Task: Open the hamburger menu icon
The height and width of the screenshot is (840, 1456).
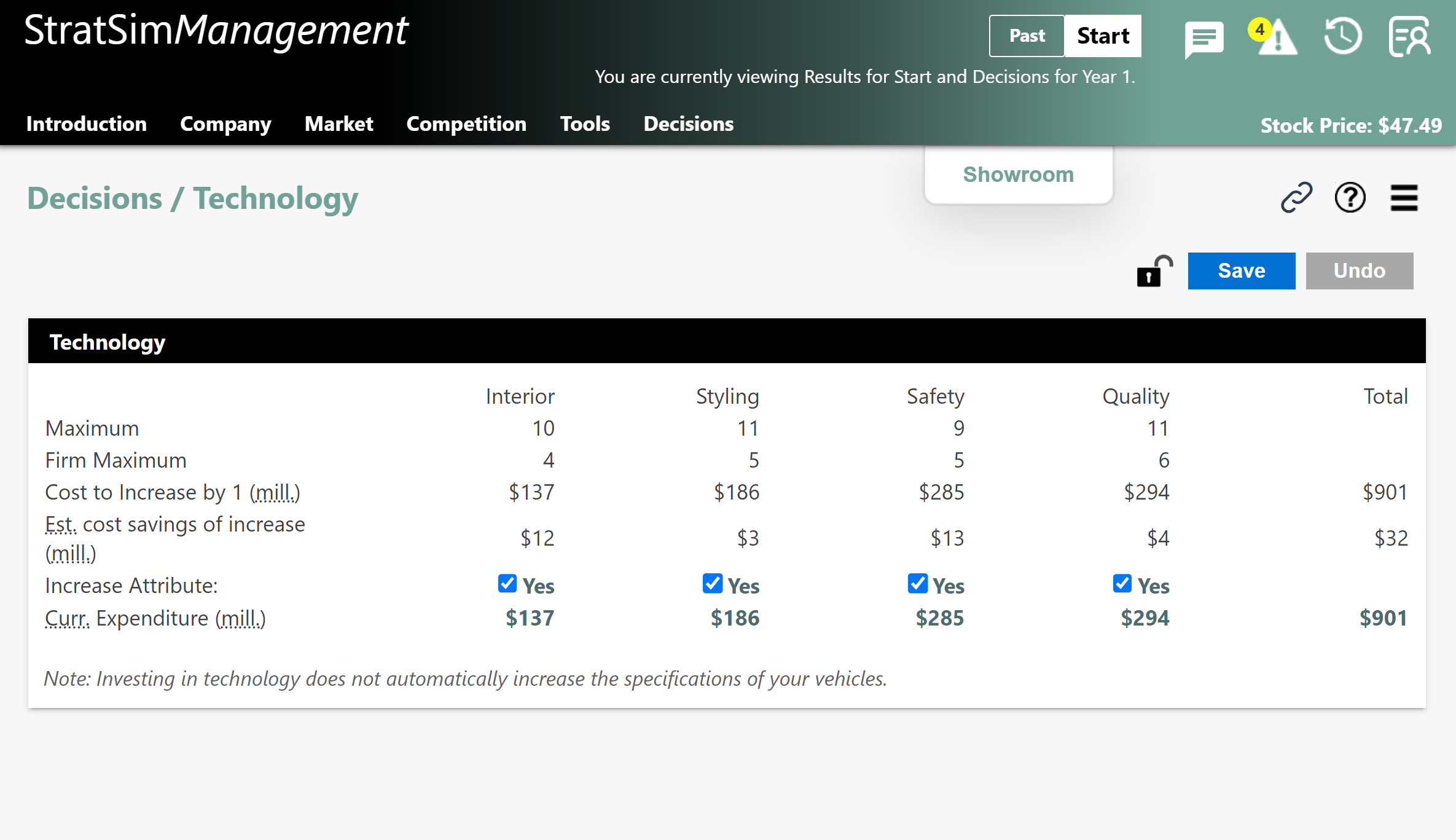Action: (x=1404, y=198)
